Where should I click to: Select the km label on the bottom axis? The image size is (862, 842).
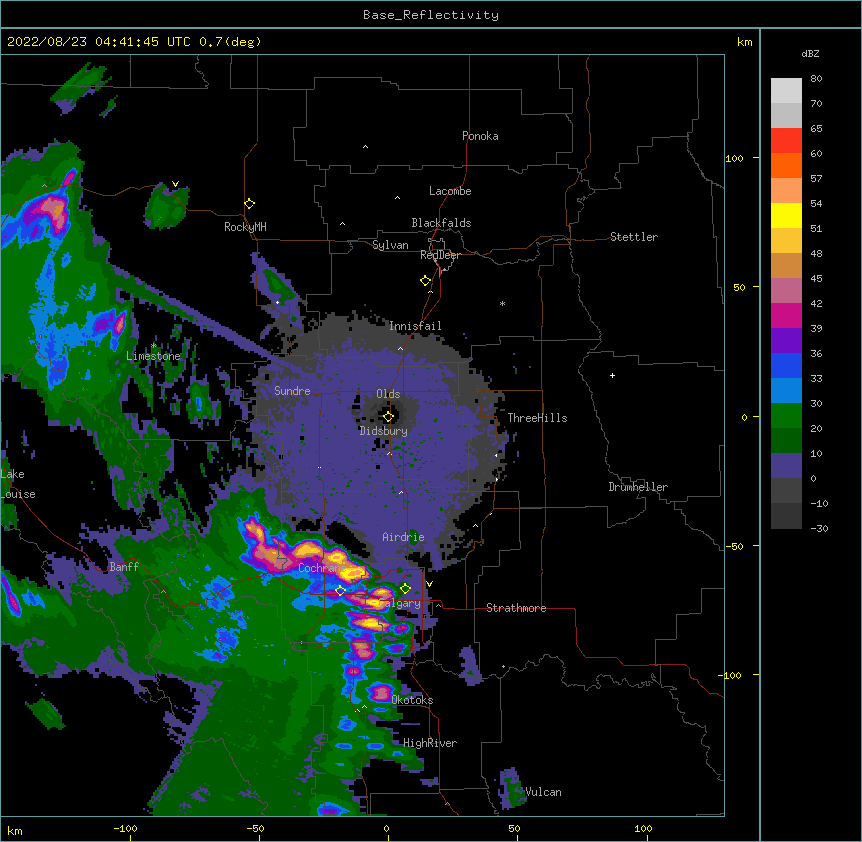tap(15, 831)
